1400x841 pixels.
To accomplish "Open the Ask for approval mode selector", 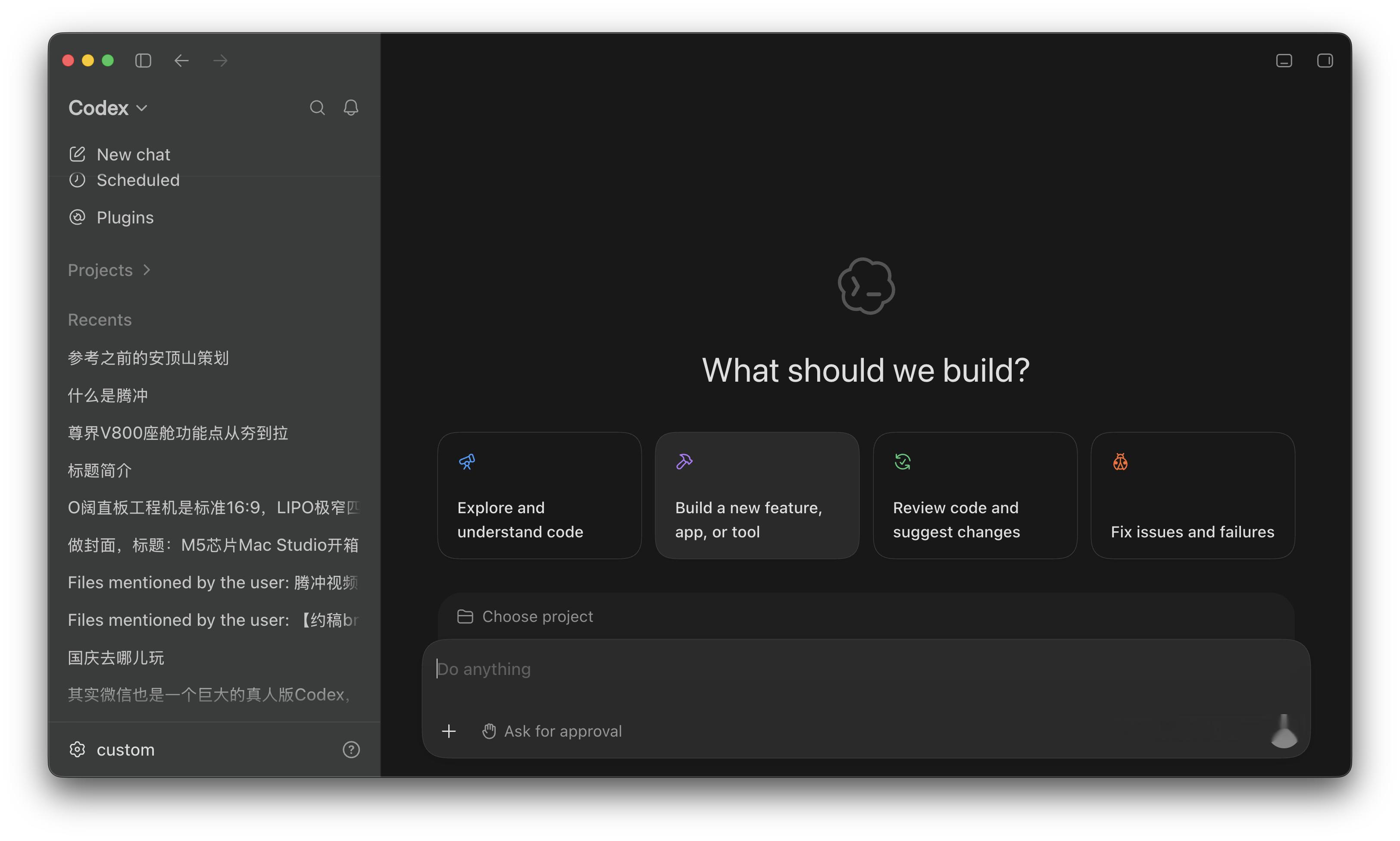I will point(552,731).
